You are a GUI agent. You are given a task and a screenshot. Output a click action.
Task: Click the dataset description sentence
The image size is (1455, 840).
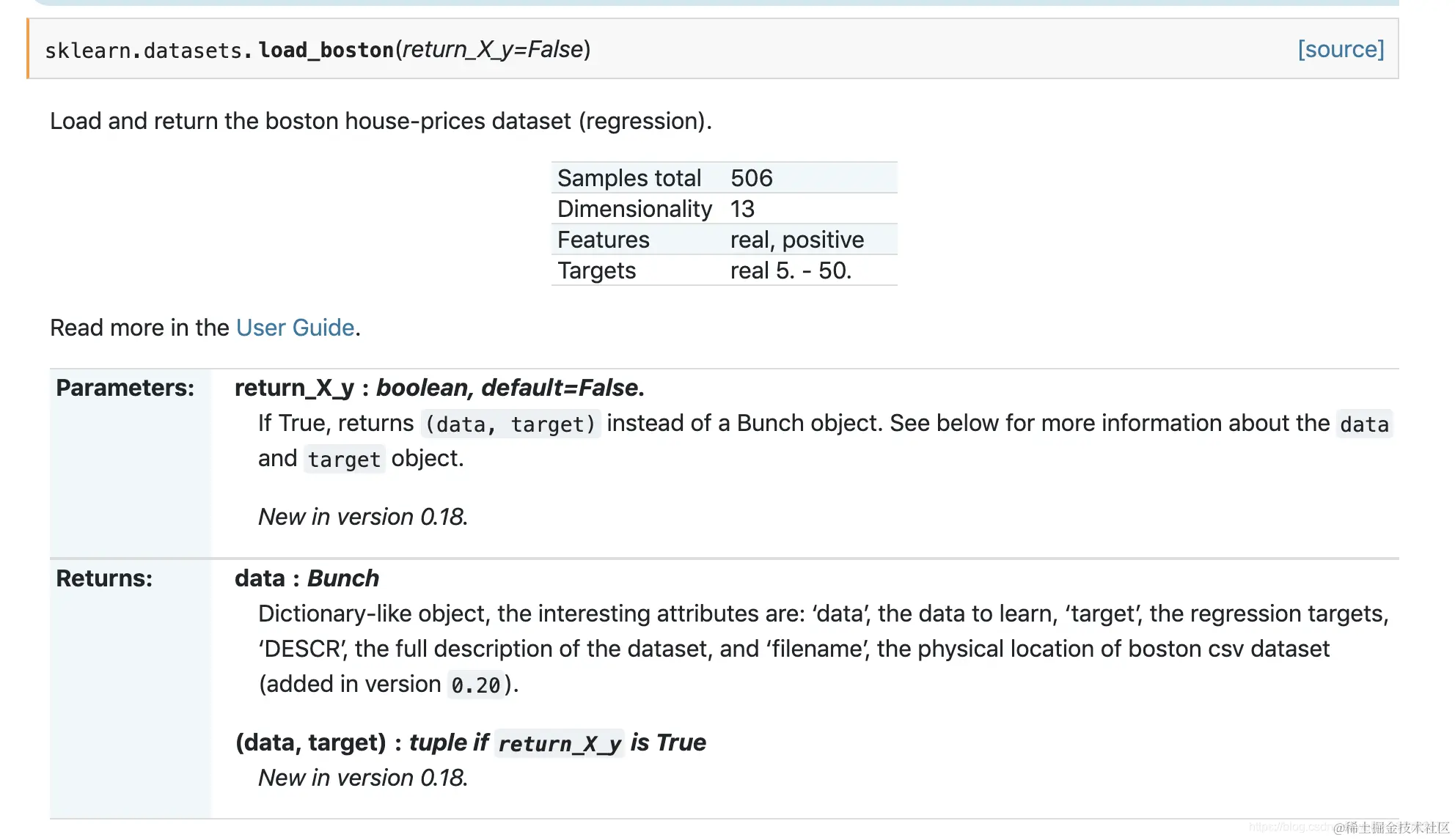[381, 121]
